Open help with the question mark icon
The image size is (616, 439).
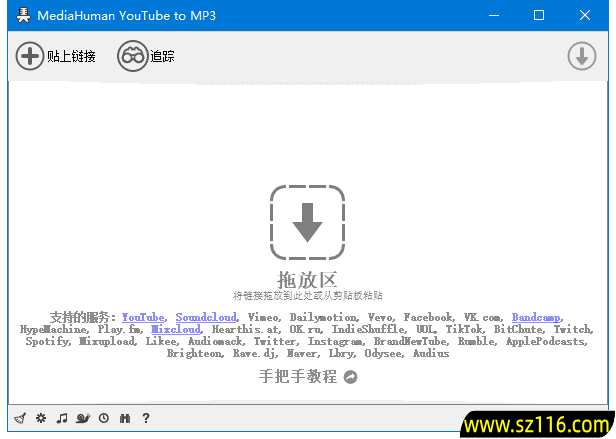point(146,418)
